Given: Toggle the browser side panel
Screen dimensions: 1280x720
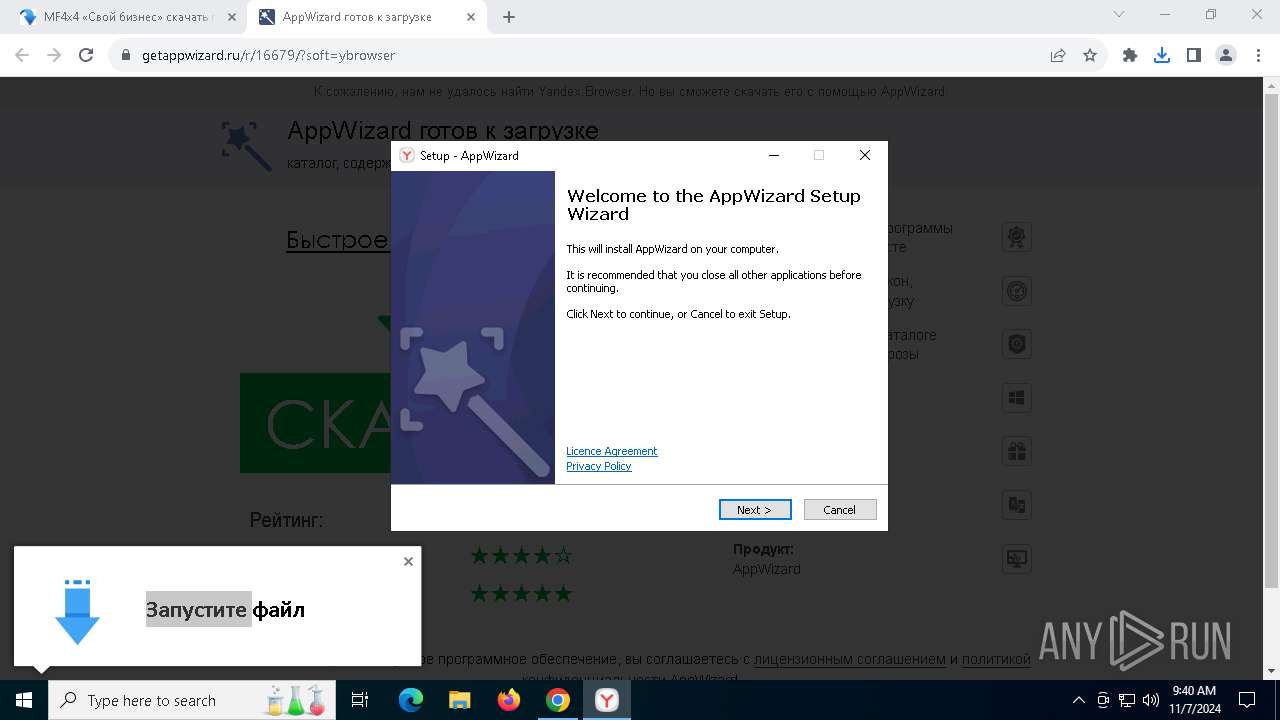Looking at the screenshot, I should click(x=1194, y=55).
